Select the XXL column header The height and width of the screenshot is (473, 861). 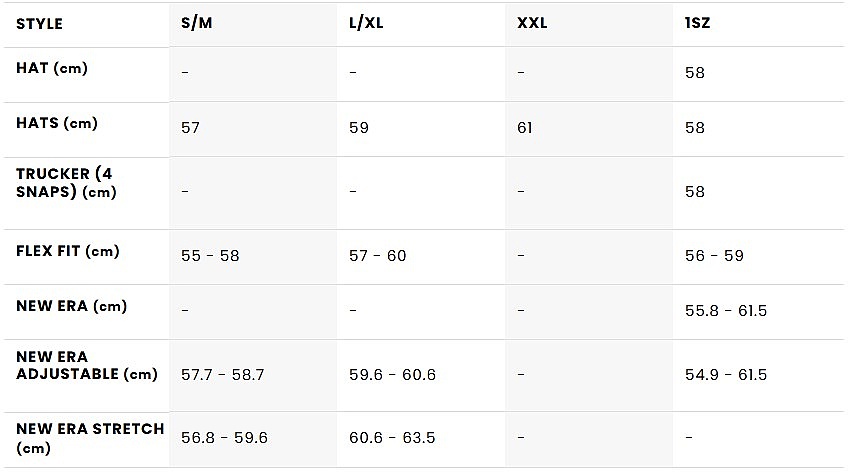(x=532, y=23)
